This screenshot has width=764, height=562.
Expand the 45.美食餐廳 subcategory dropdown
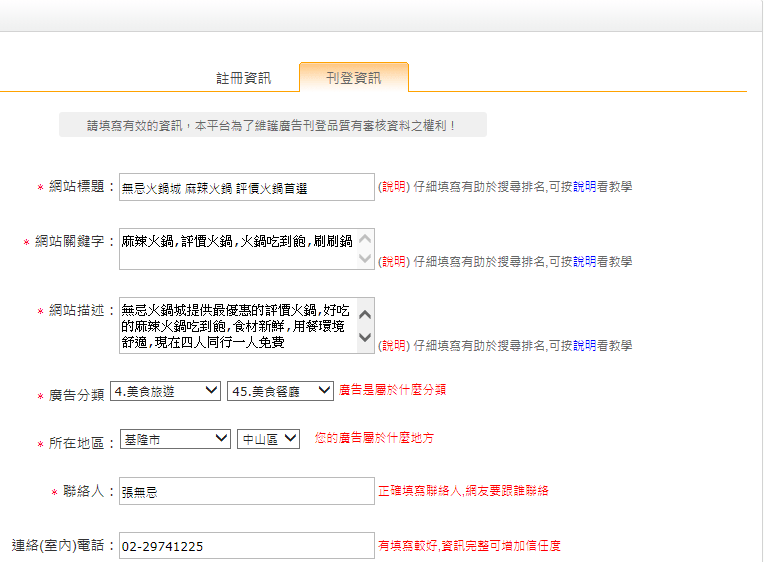click(x=281, y=391)
